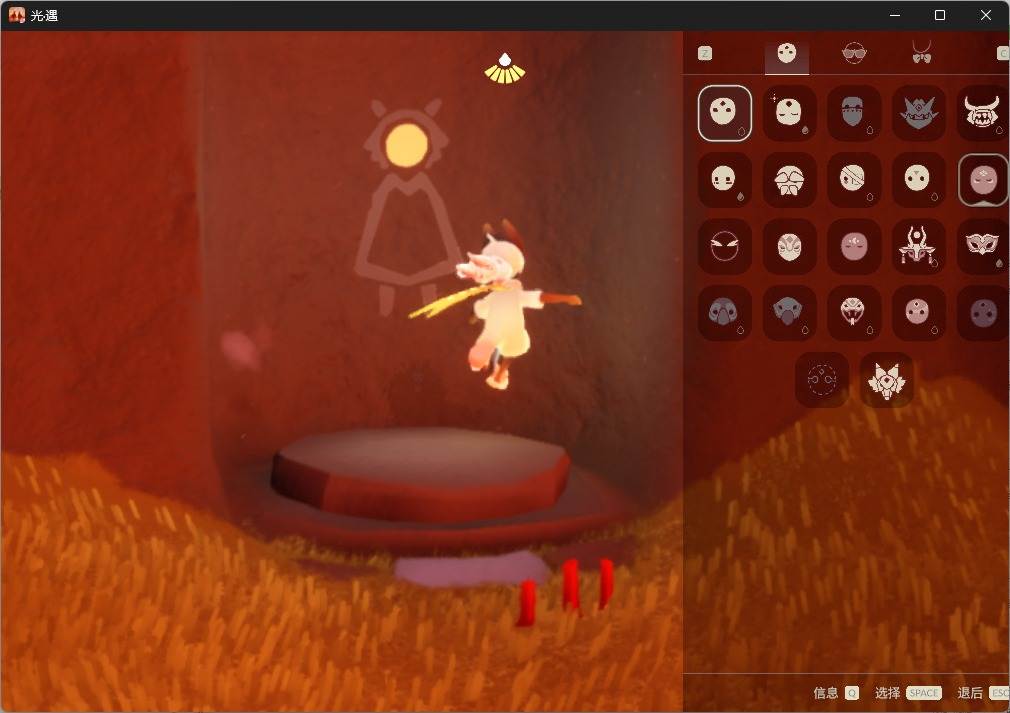Select the gray round-beaked bird mask
The image size is (1010, 713).
click(725, 313)
